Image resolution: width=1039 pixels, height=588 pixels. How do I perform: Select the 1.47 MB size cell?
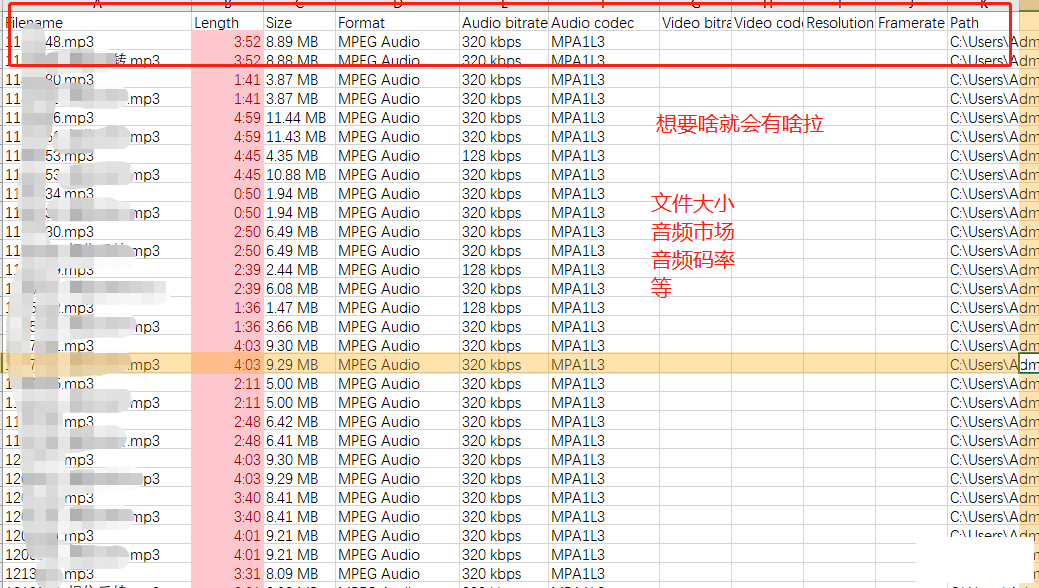click(x=300, y=308)
